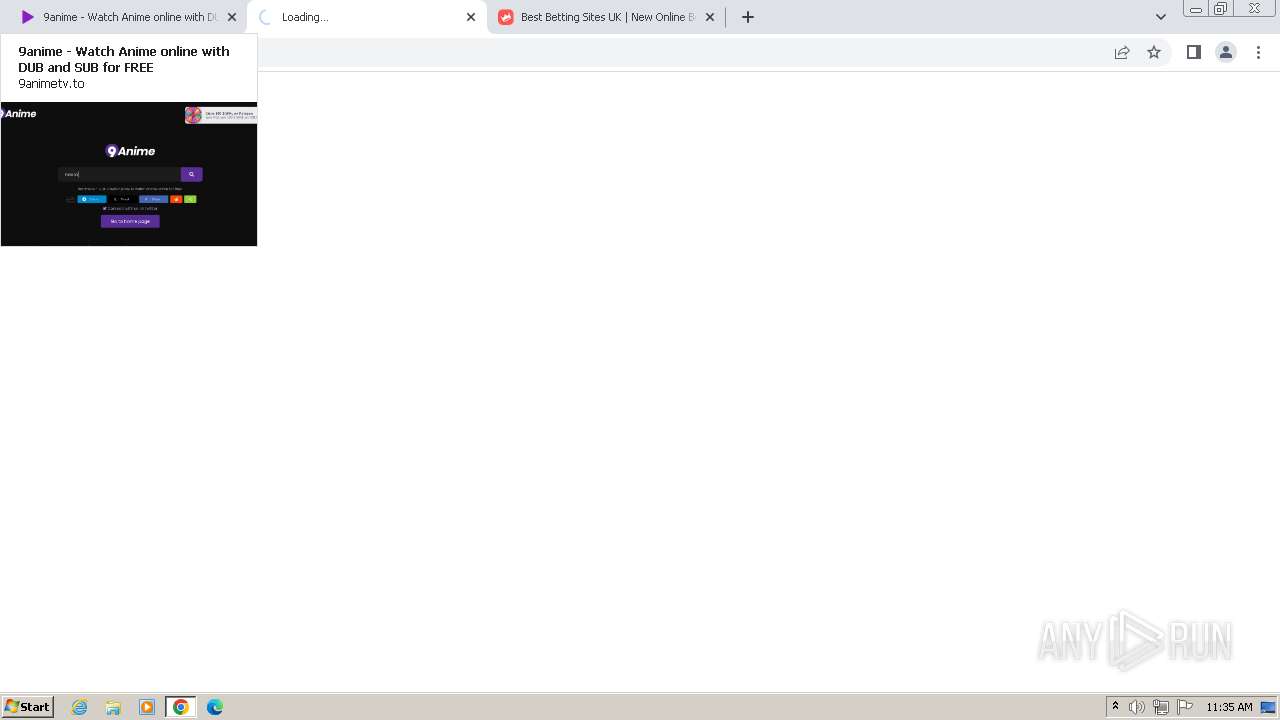The image size is (1280, 720).
Task: Click the 9animetv.to URL in tab preview
Action: point(52,84)
